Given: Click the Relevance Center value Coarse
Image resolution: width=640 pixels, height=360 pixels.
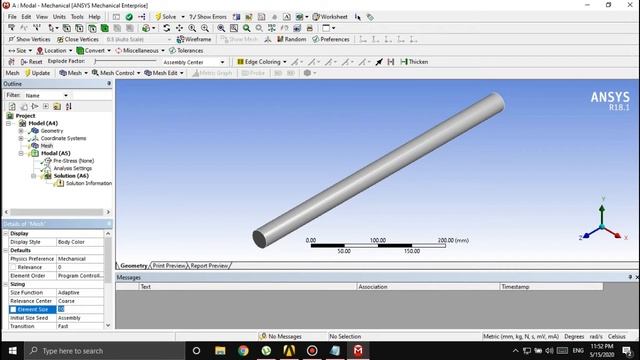Looking at the screenshot, I should click(80, 301).
